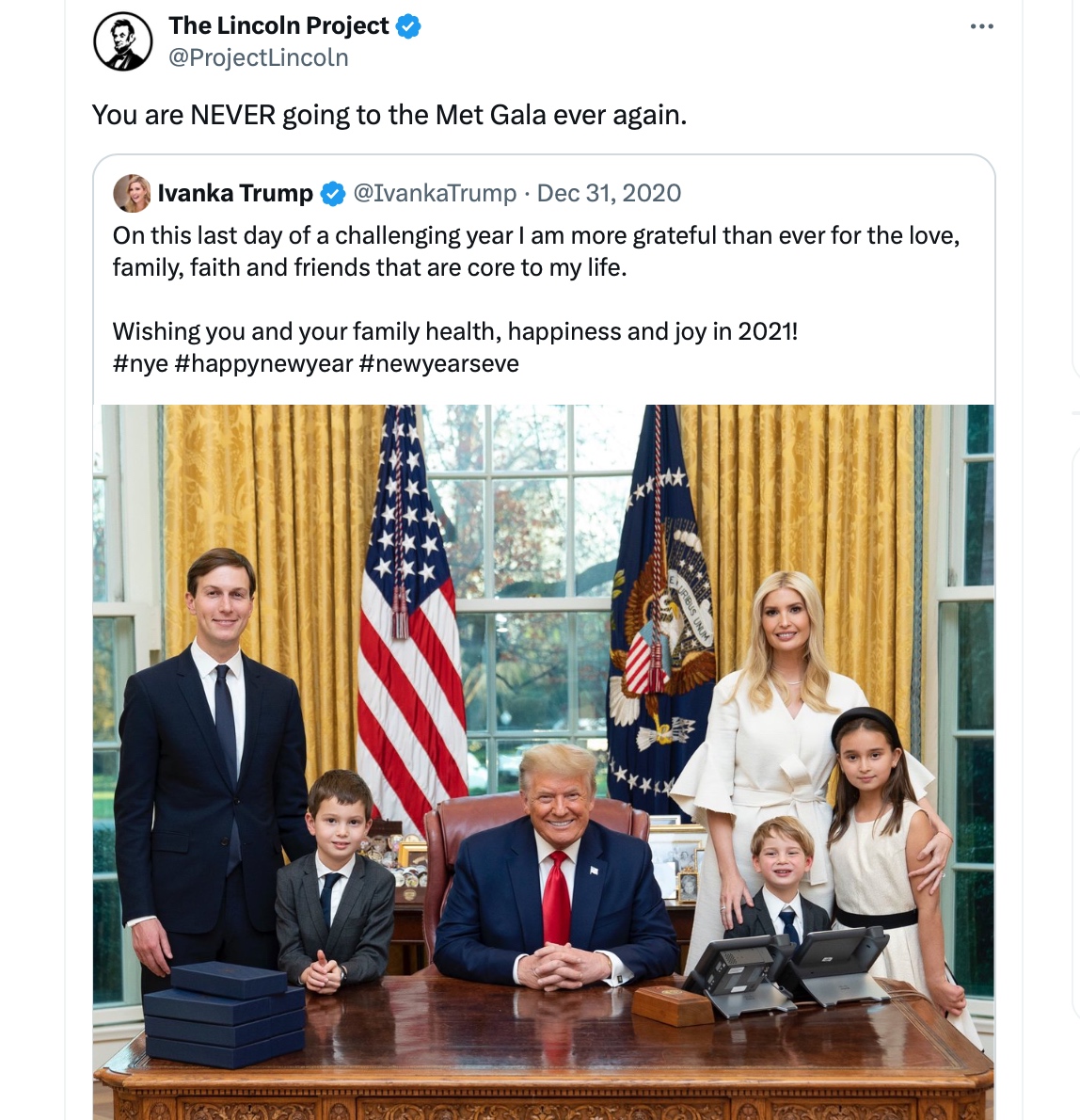Open The Lincoln Project profile avatar
Viewport: 1080px width, 1120px height.
click(x=123, y=41)
